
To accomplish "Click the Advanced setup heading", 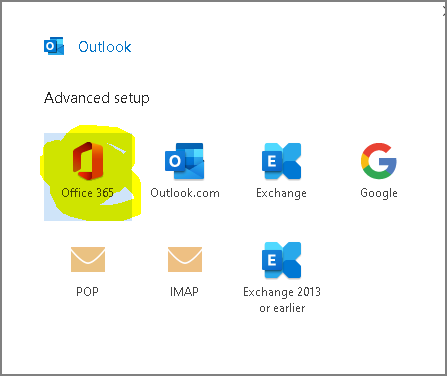I will (97, 98).
